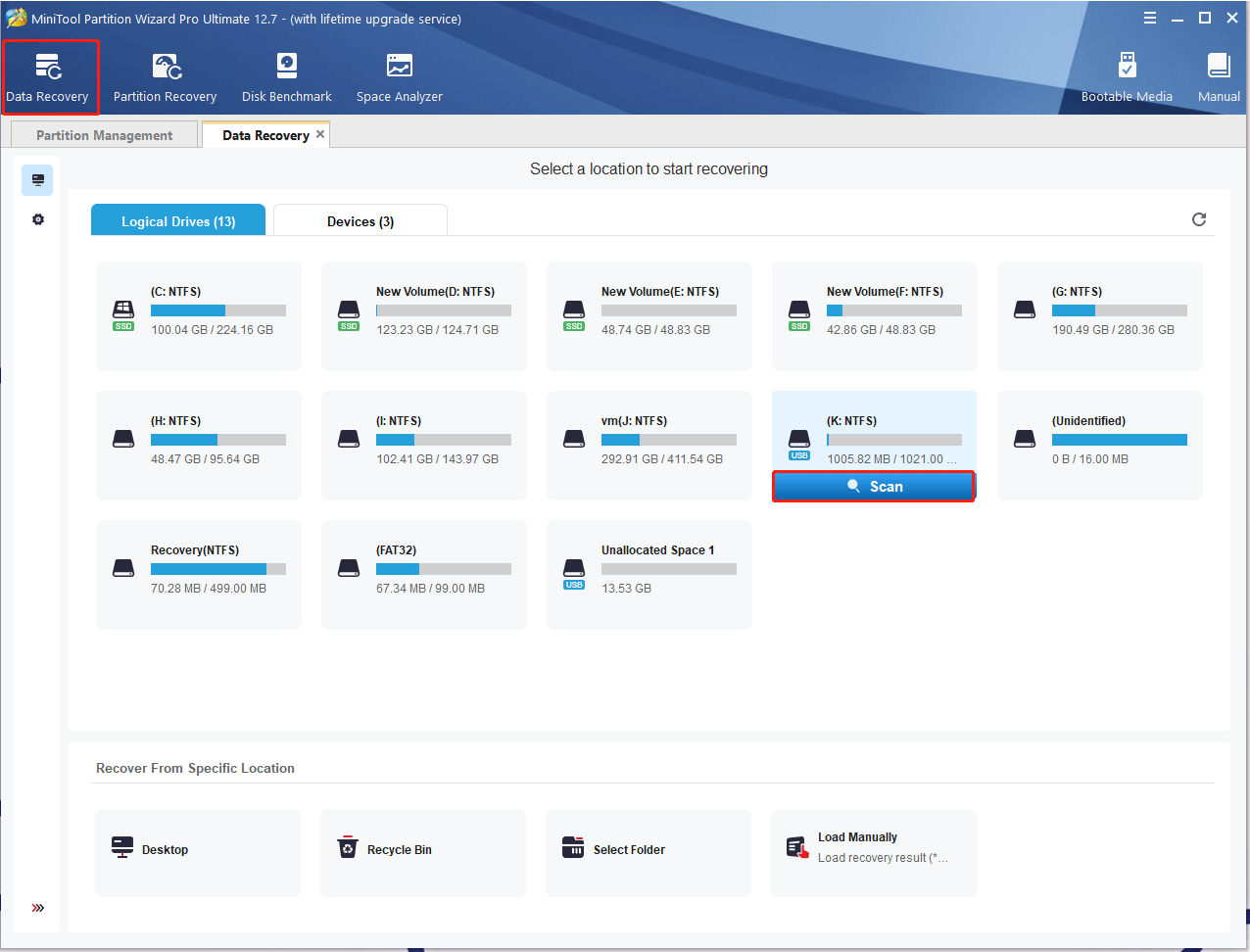Click the G drive disk icon
This screenshot has height=952, width=1250.
[x=1025, y=310]
